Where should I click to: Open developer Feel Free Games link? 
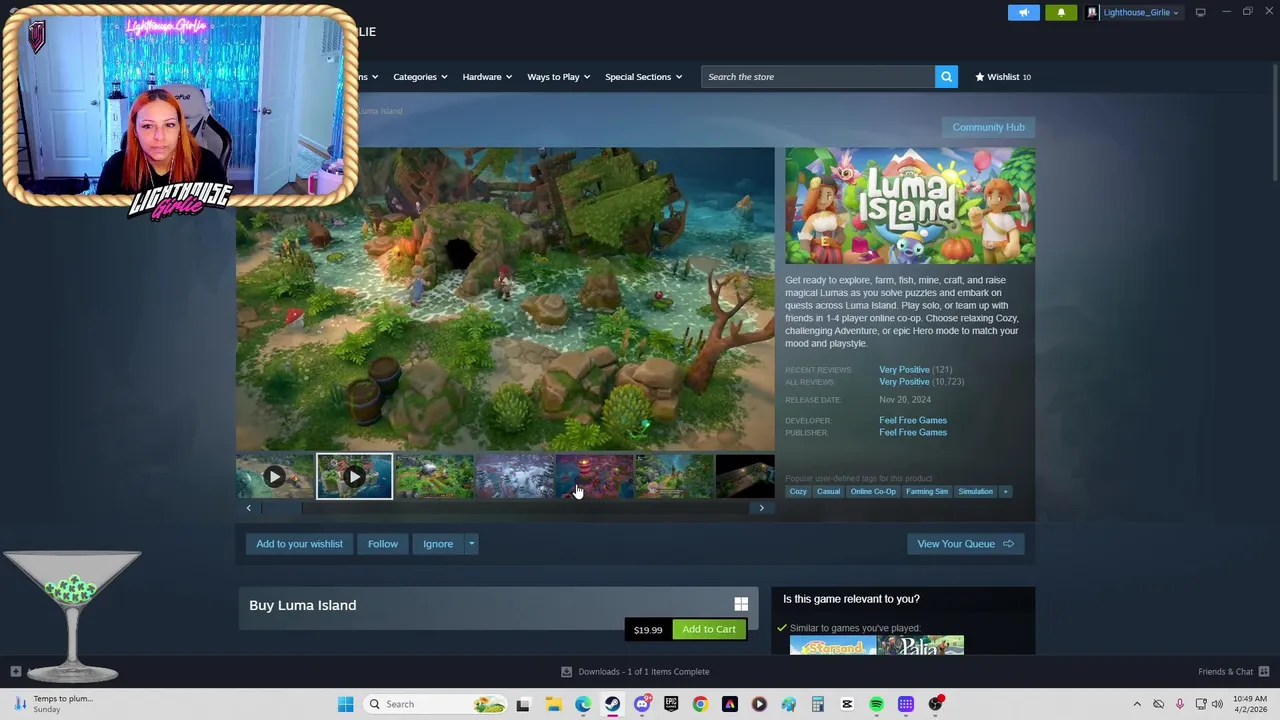913,420
